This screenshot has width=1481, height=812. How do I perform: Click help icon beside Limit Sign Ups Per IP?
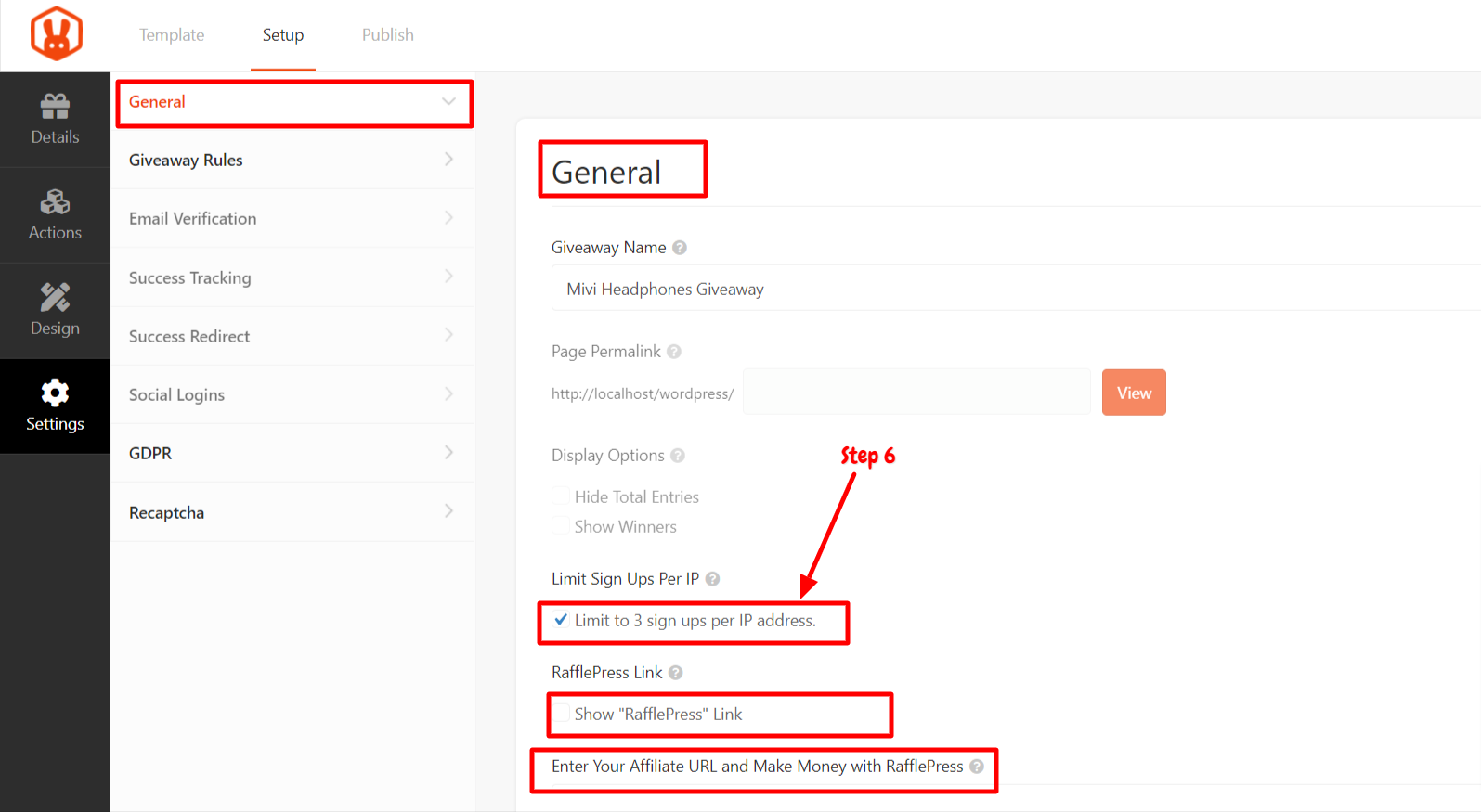coord(712,579)
